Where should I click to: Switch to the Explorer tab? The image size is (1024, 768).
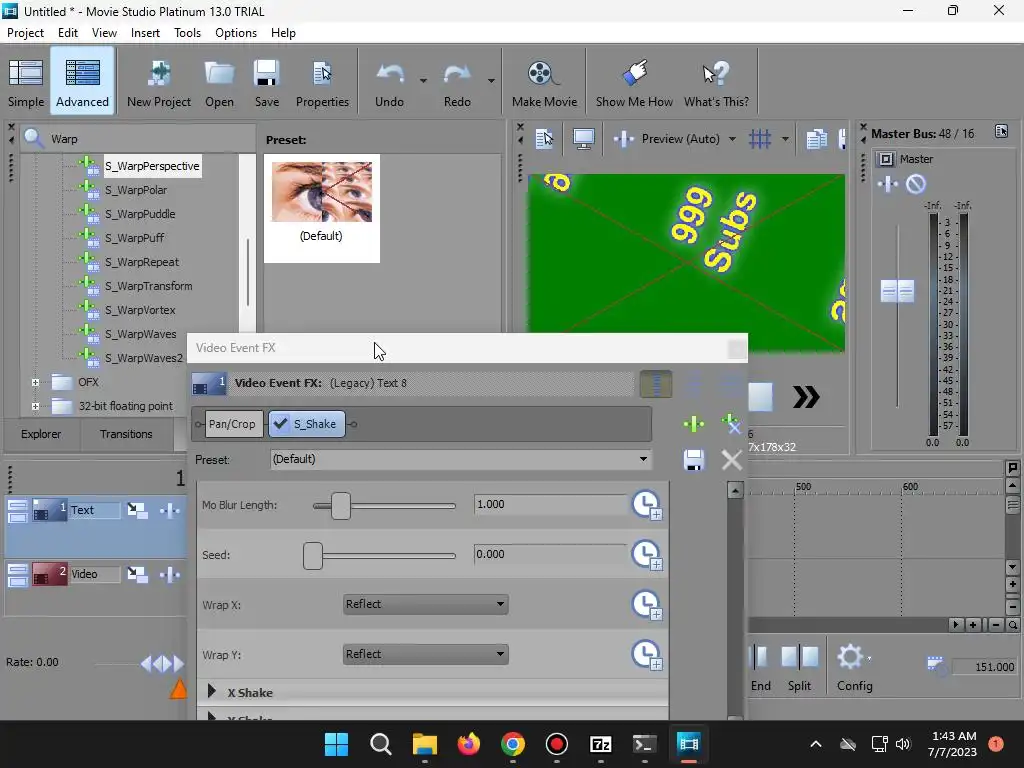click(41, 434)
